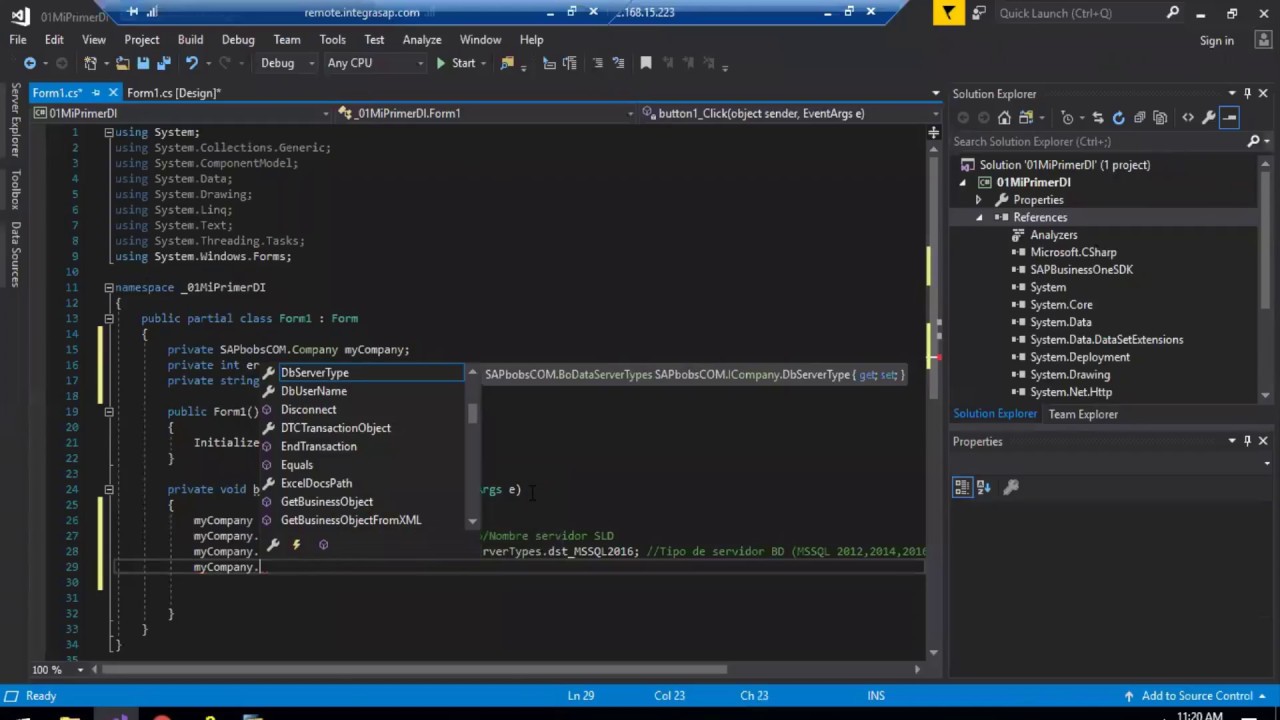Click the Pending Changes Filter icon

[1069, 118]
